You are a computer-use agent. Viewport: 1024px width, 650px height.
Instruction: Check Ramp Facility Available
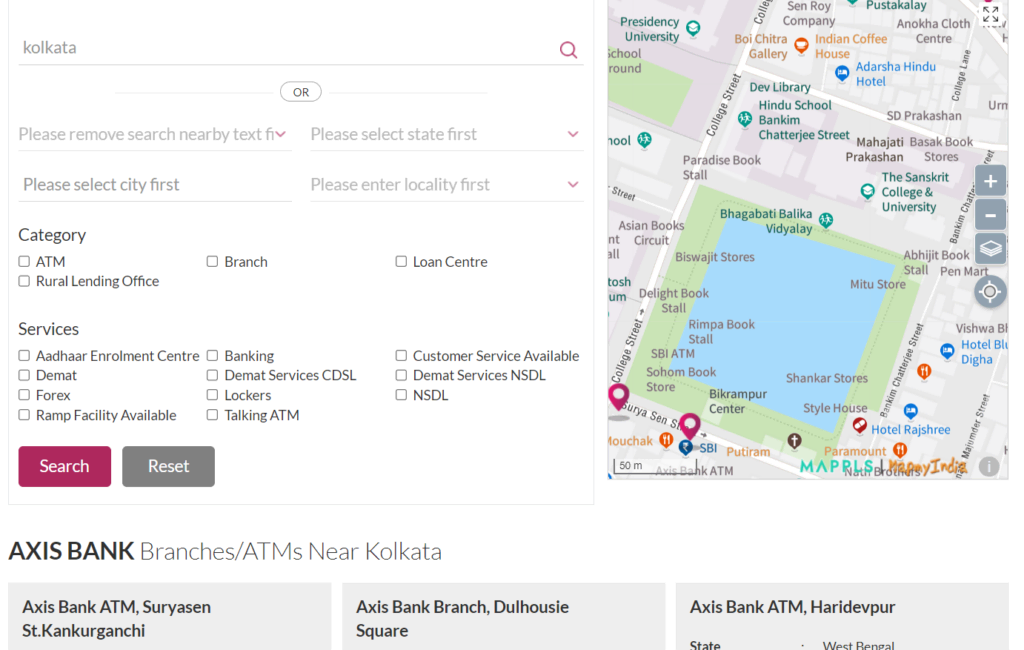pyautogui.click(x=24, y=415)
